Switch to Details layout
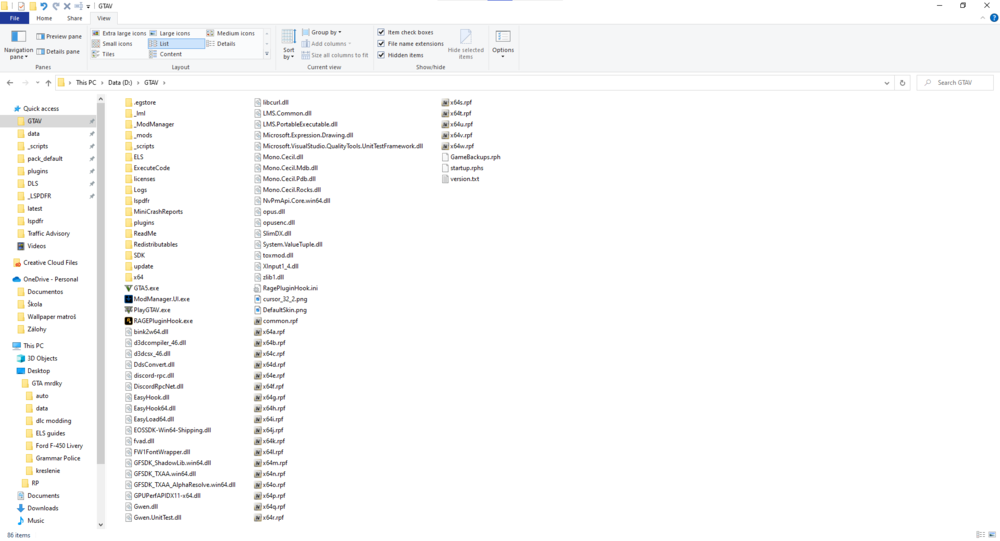 221,43
